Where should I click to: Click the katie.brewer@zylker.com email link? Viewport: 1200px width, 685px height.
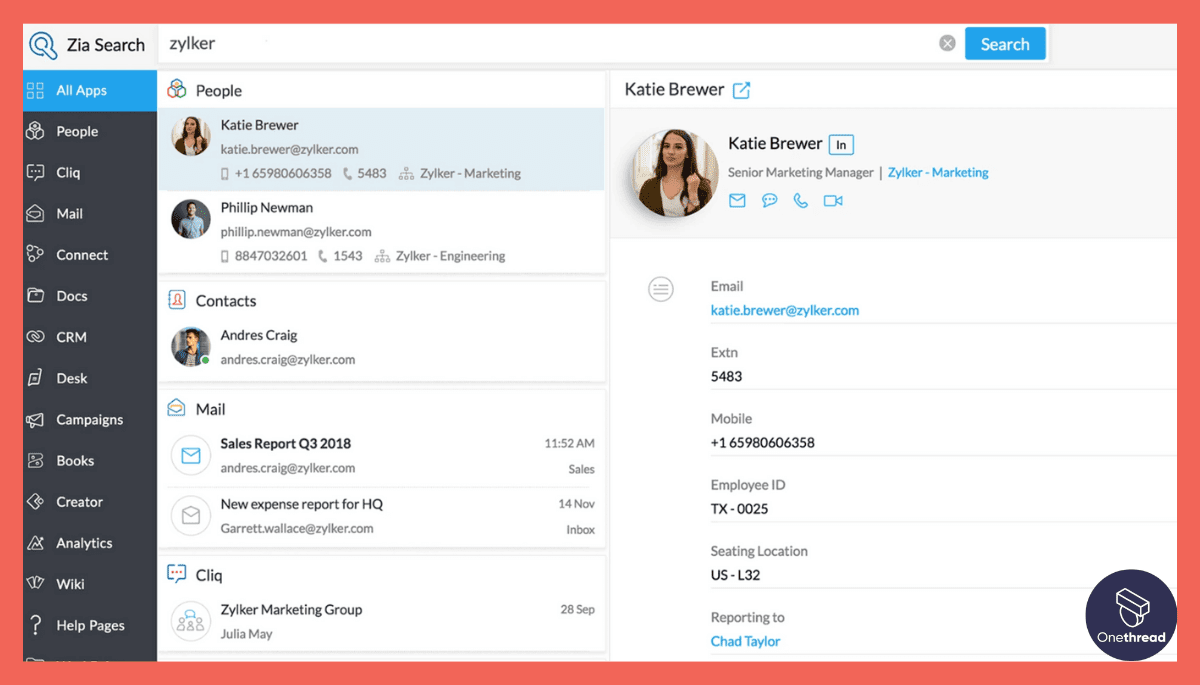pos(784,310)
